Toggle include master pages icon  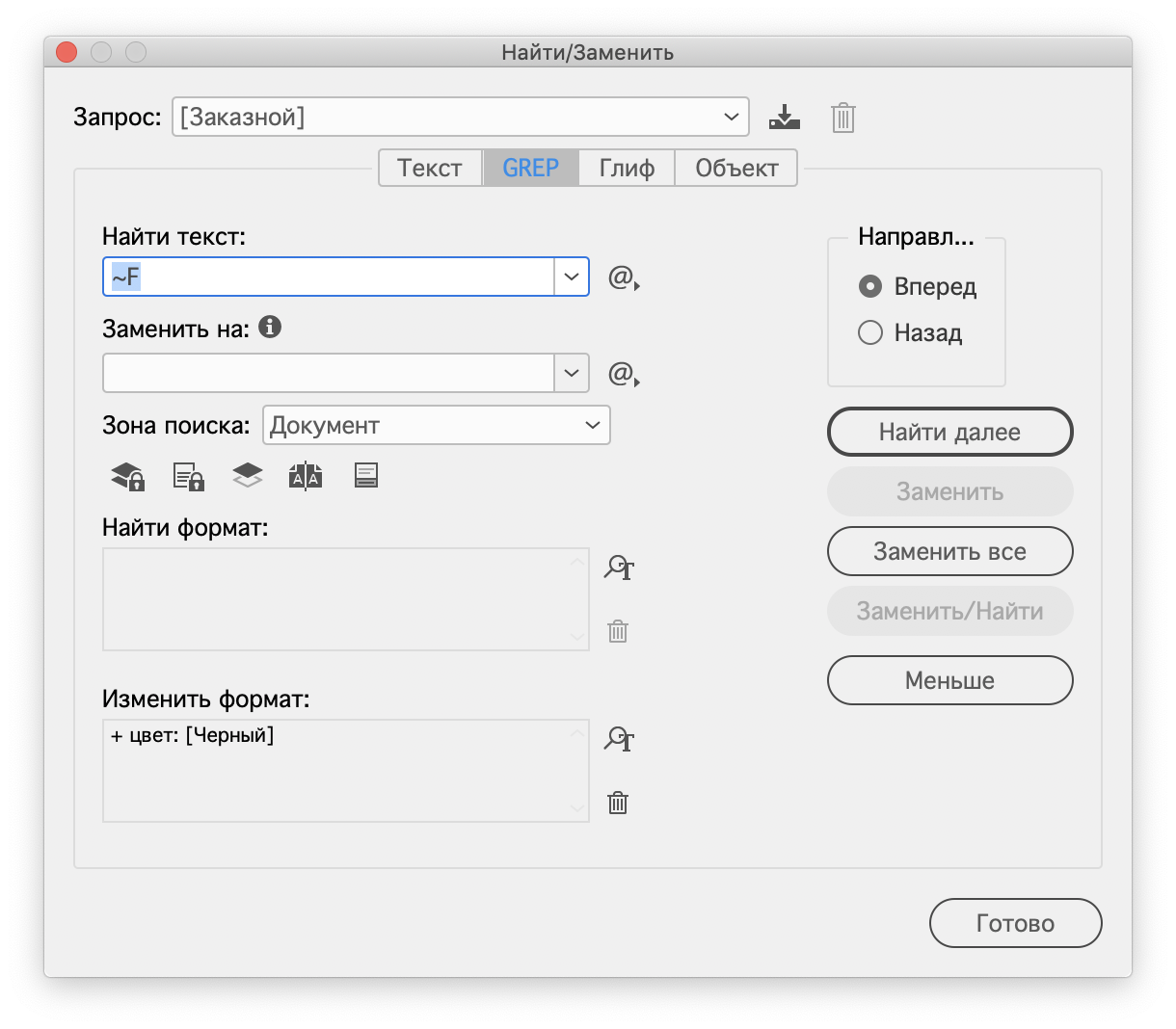point(306,475)
